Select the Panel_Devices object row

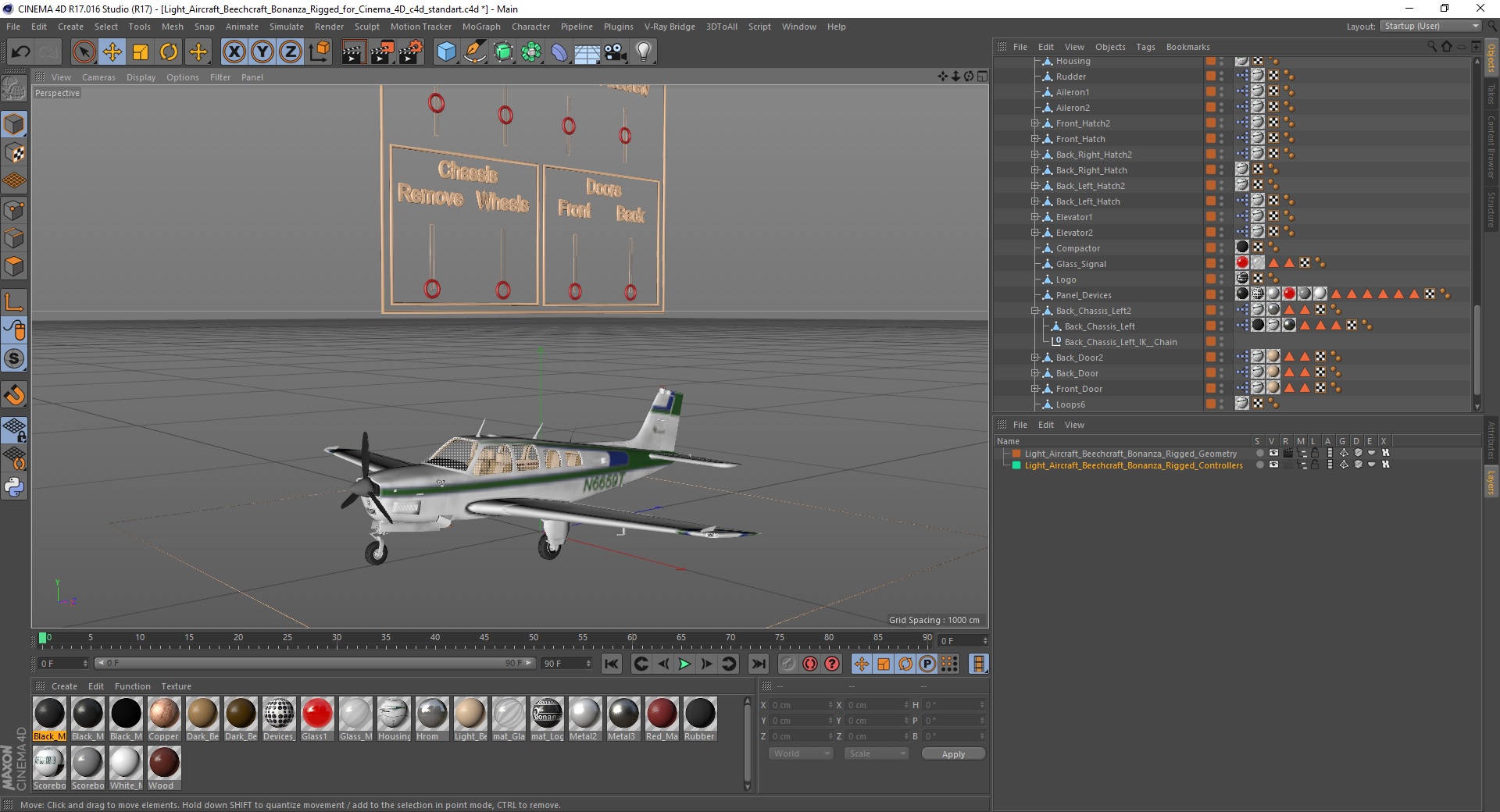(x=1084, y=295)
